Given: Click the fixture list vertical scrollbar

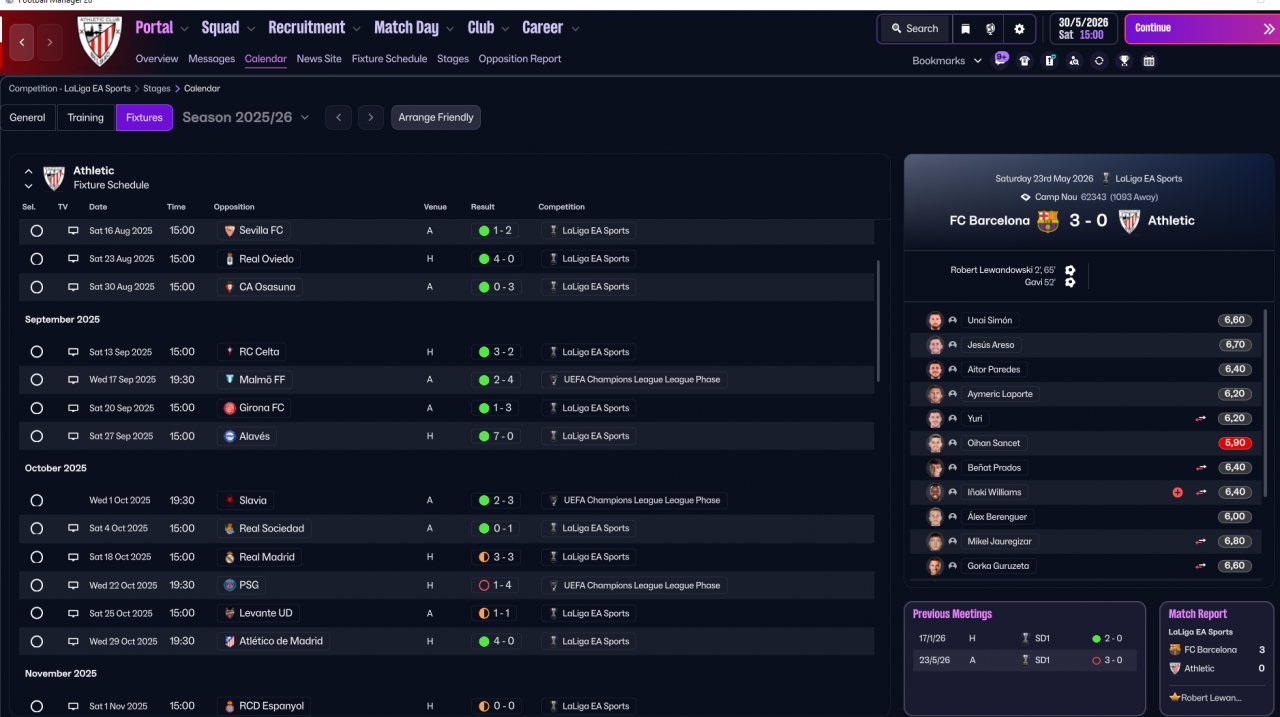Looking at the screenshot, I should (x=878, y=321).
